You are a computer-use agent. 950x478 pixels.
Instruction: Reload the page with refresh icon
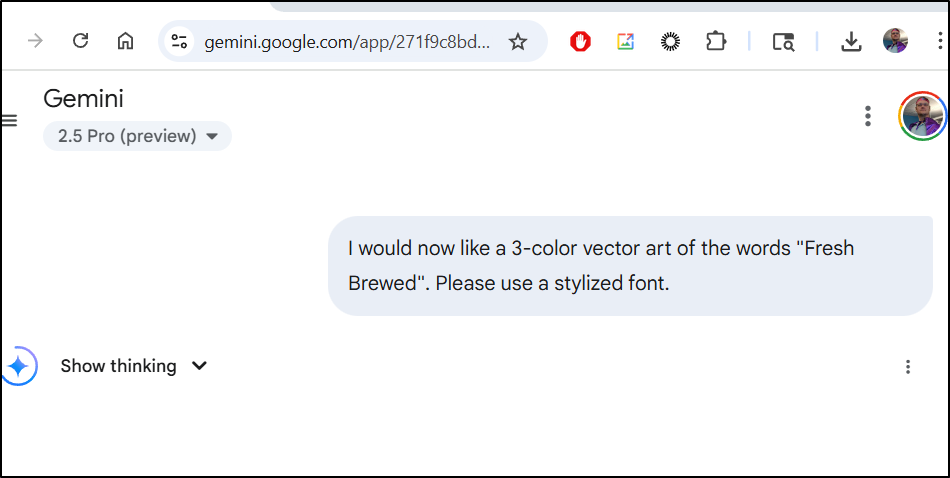click(80, 41)
